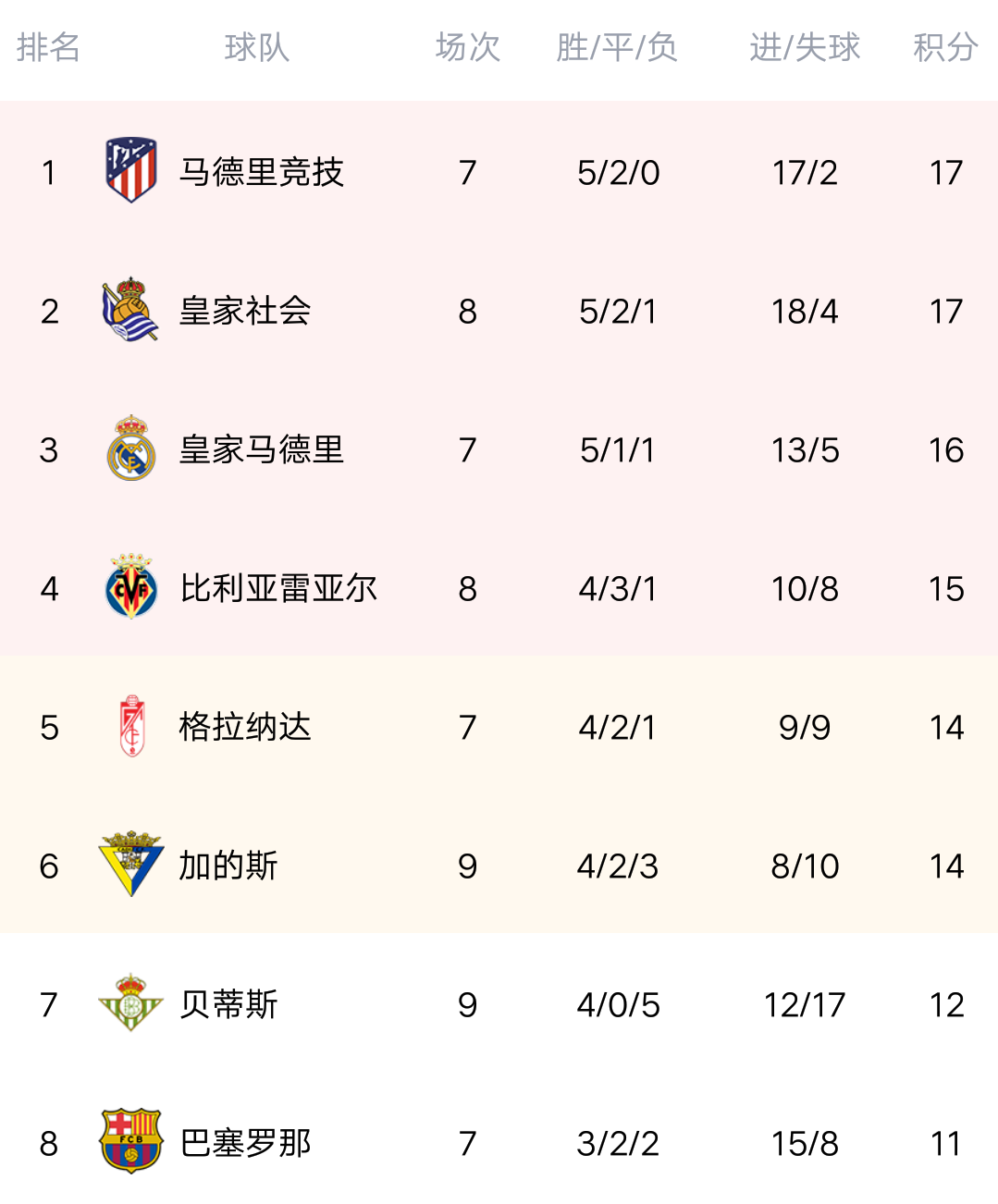
Task: Open the 皇家社会 team name
Action: click(245, 311)
